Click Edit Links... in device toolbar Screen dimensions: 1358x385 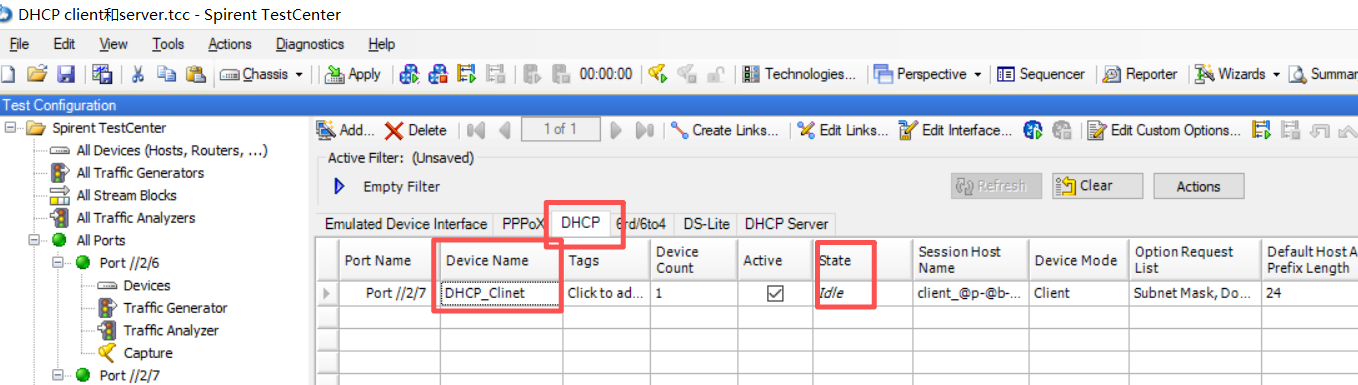[843, 130]
